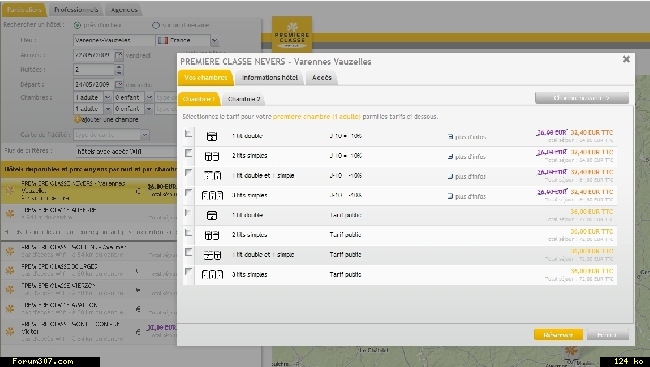Viewport: 650px width, 367px height.
Task: Decrease Nuitées with the down arrow
Action: click(119, 72)
